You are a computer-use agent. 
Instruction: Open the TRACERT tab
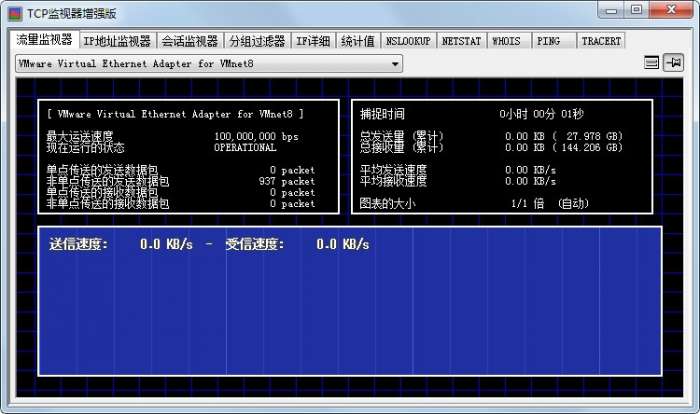tap(601, 41)
